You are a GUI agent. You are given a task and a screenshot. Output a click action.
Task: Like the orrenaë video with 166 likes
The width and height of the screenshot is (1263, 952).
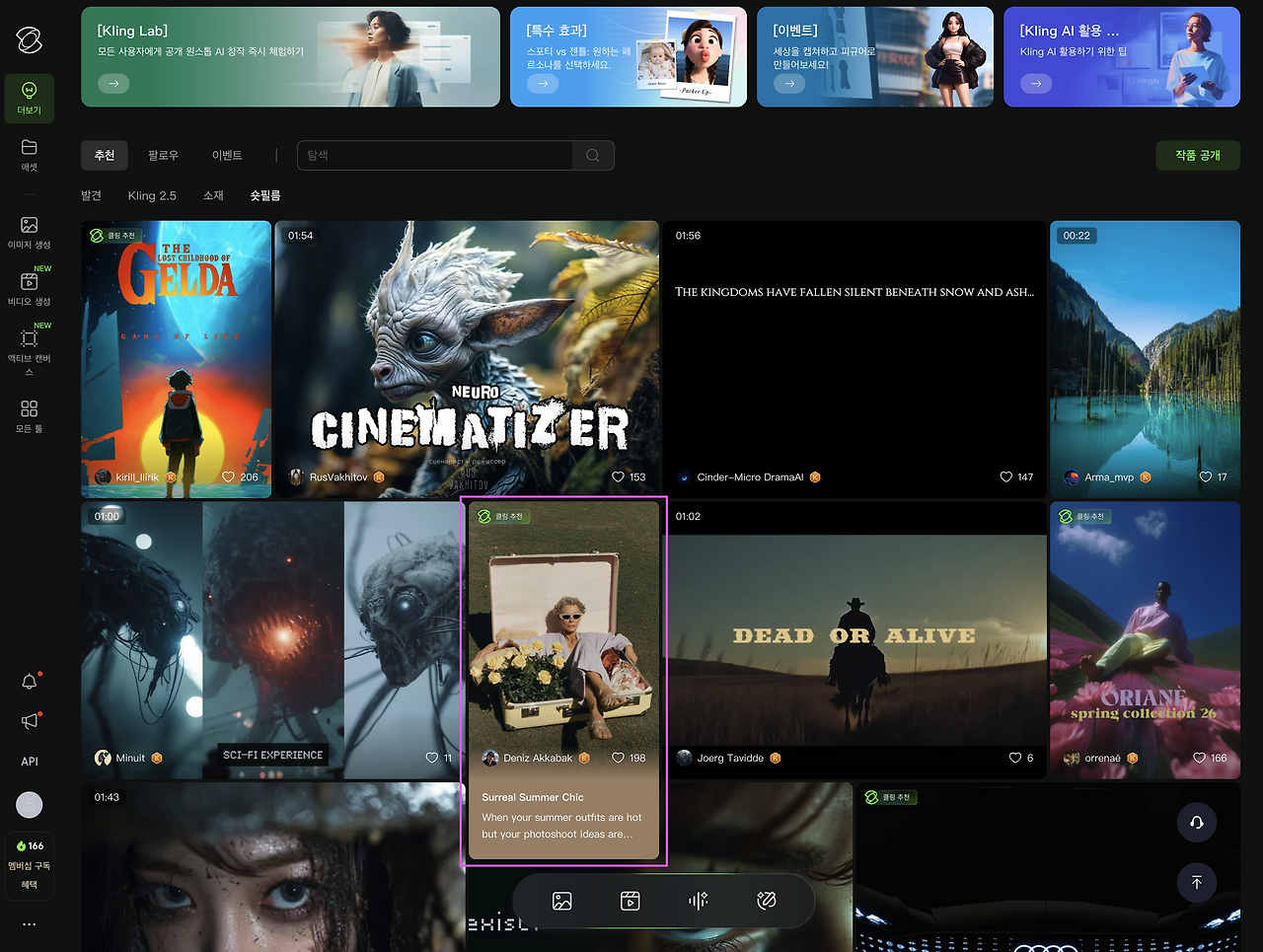[1200, 758]
